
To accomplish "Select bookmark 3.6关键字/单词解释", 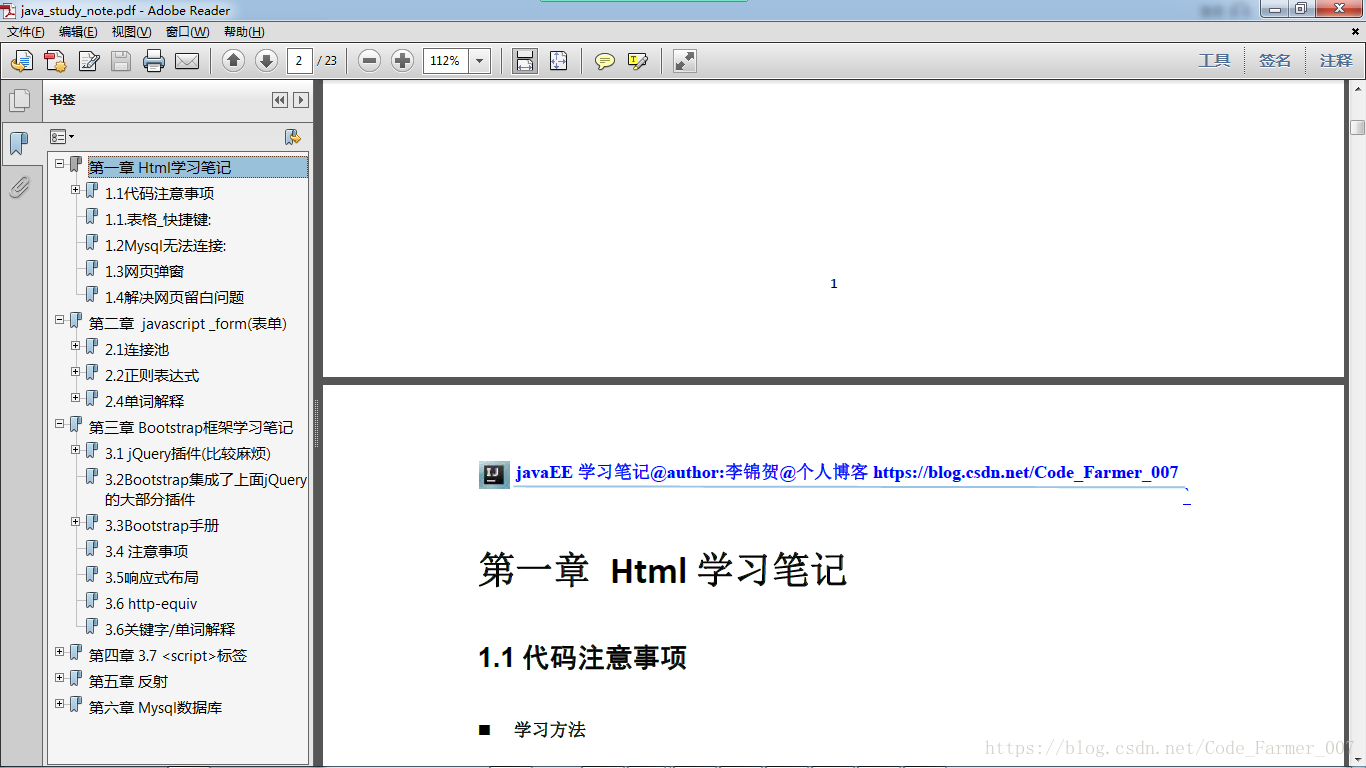I will pyautogui.click(x=170, y=630).
